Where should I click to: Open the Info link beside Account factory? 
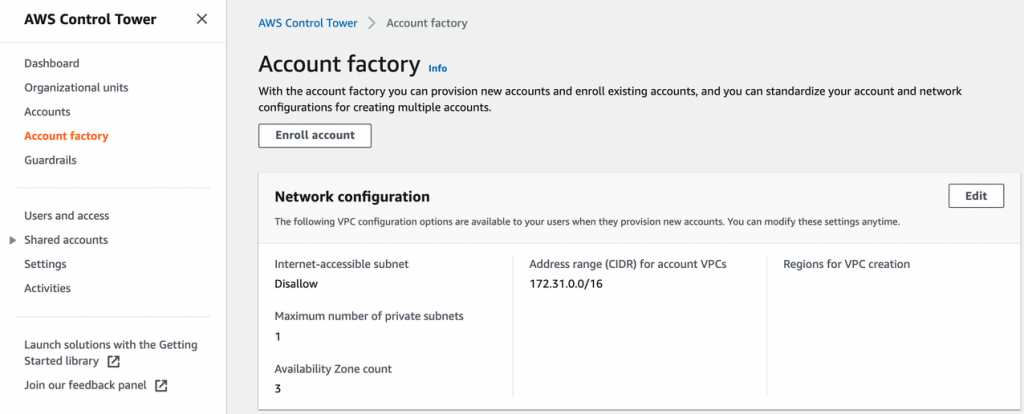tap(437, 68)
